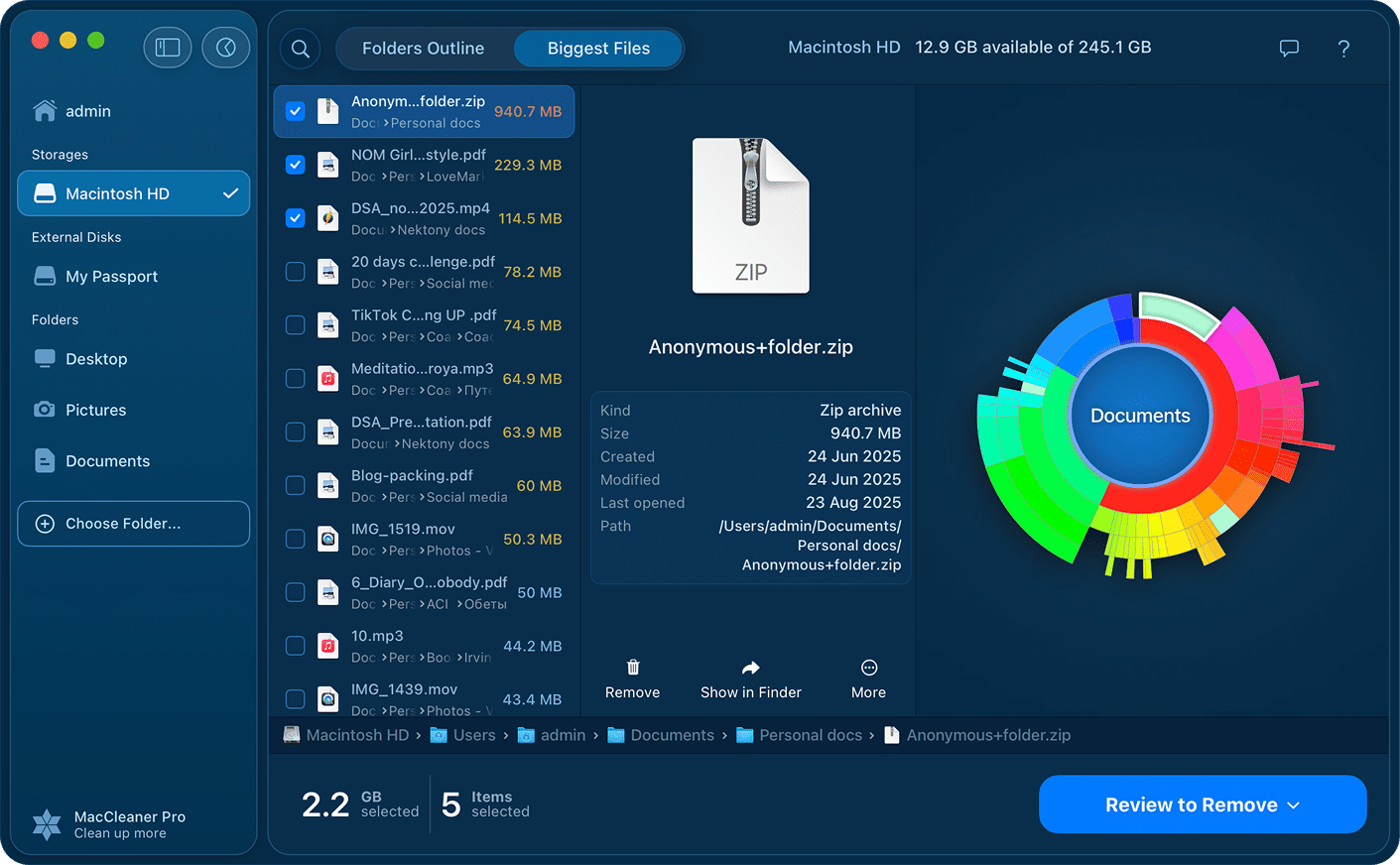The width and height of the screenshot is (1400, 865).
Task: Toggle the sidebar panel icon
Action: pos(167,48)
